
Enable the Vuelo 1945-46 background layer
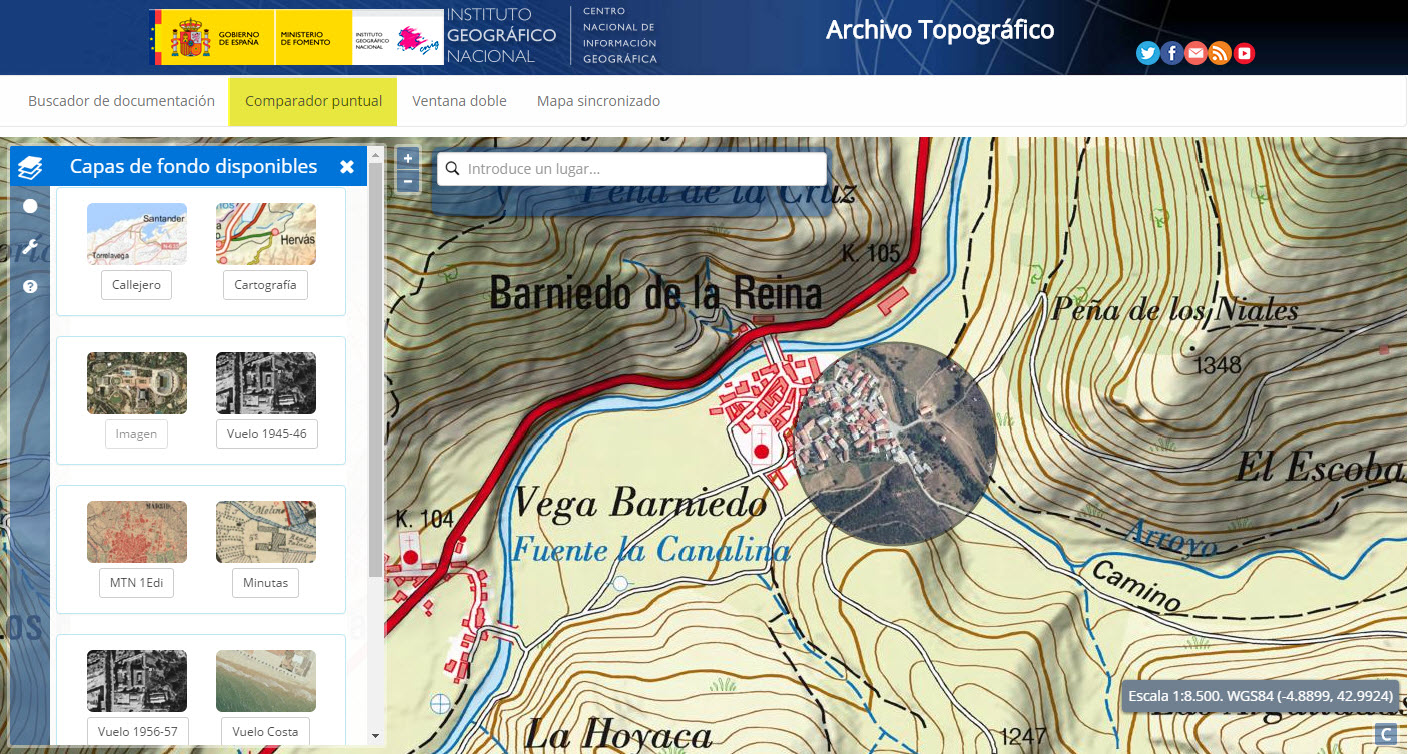coord(266,434)
